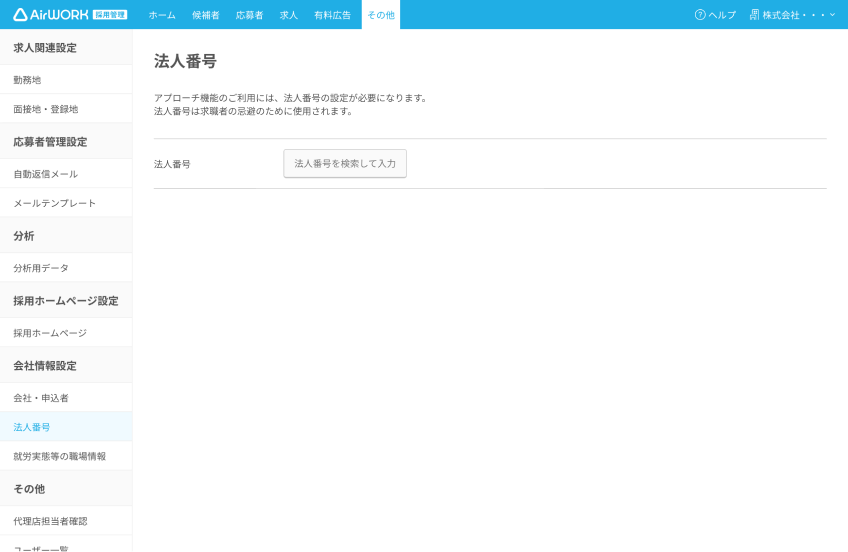
Task: Click the company building icon
Action: click(x=754, y=15)
